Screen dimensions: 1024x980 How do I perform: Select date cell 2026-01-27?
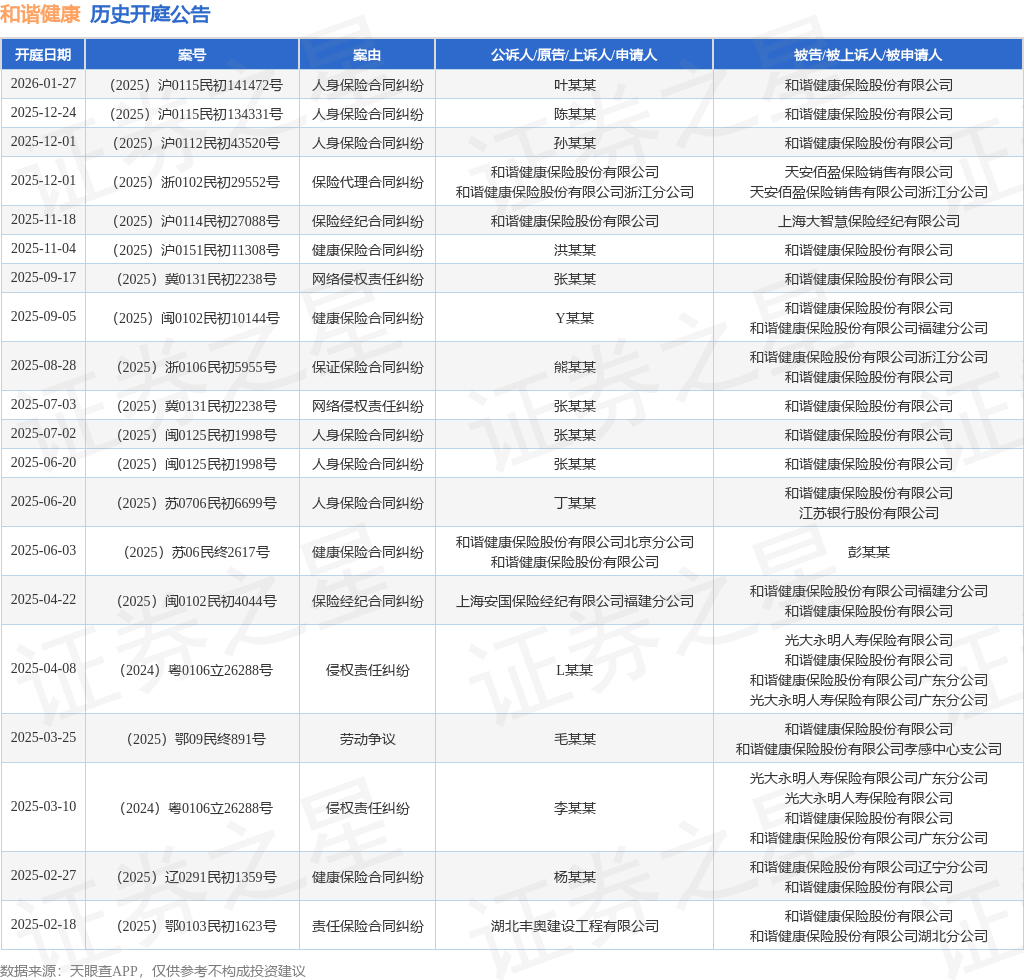click(x=43, y=84)
